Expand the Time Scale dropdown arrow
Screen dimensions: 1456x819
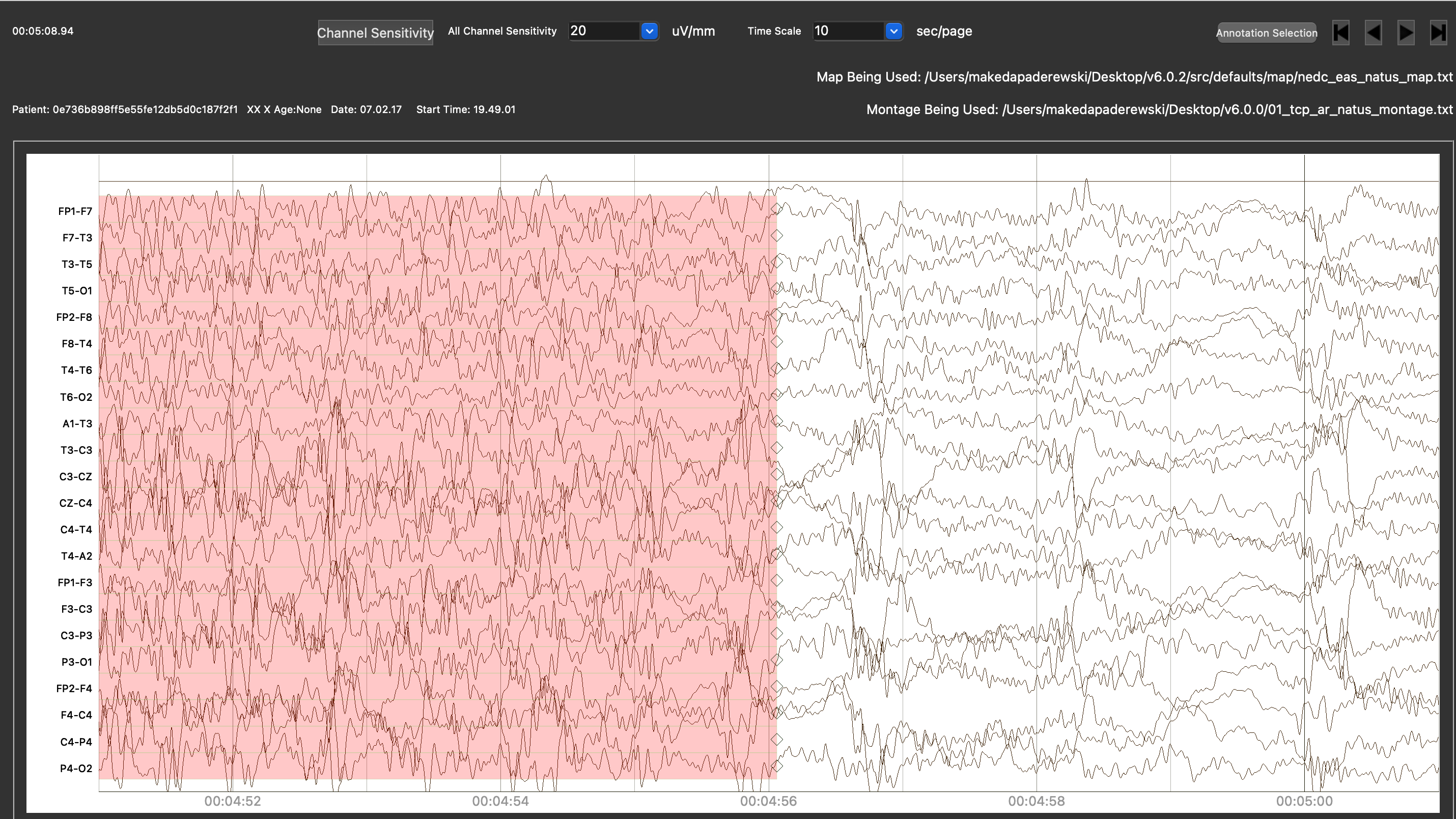pyautogui.click(x=893, y=31)
